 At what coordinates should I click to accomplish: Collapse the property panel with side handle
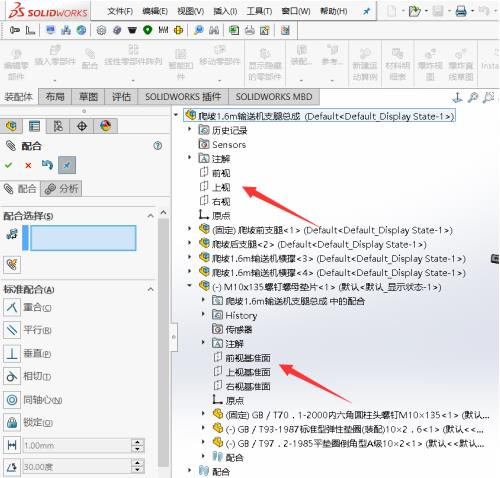point(174,337)
